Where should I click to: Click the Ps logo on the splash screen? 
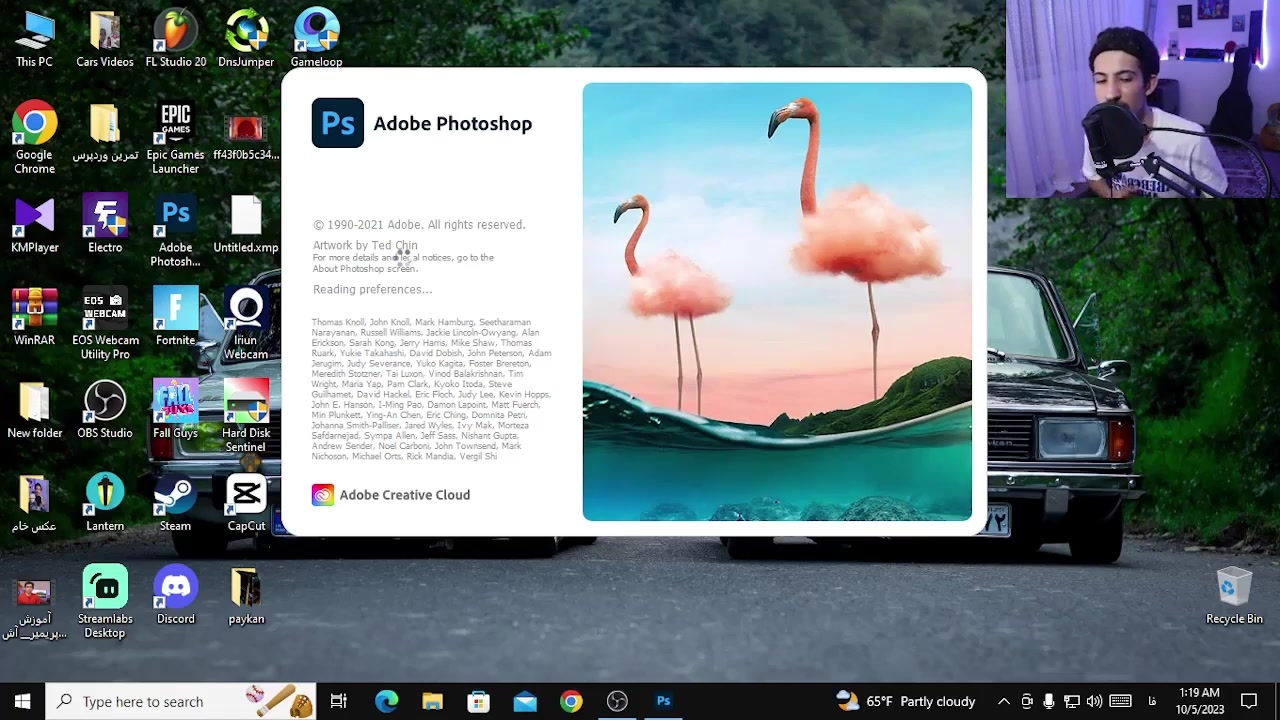tap(338, 123)
